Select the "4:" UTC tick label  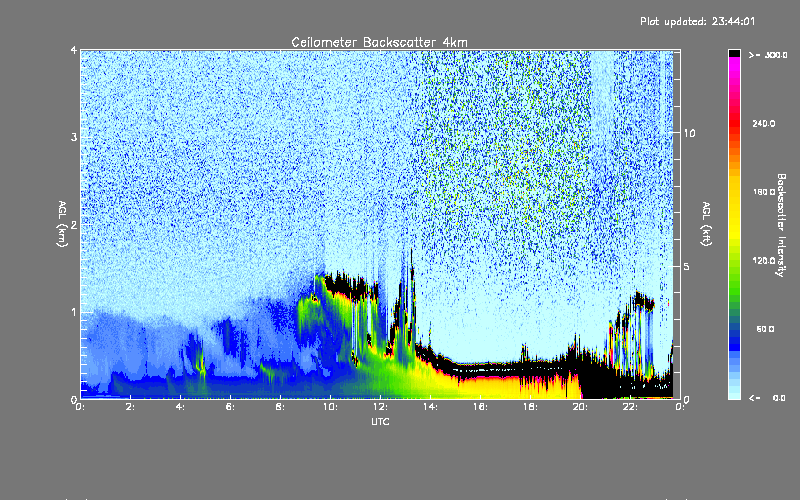click(x=180, y=407)
